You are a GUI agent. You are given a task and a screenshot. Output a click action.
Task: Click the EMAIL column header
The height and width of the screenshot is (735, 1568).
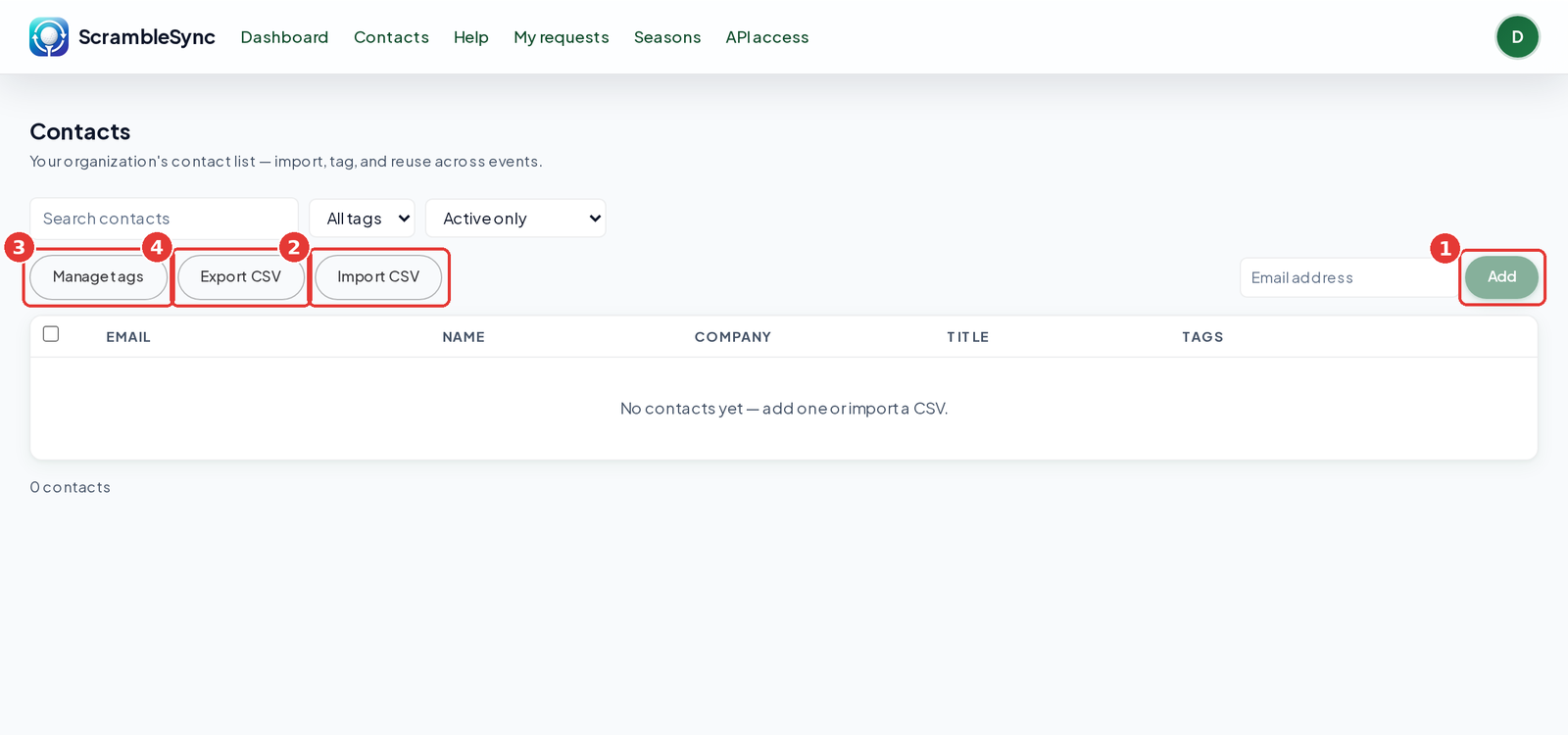coord(128,337)
